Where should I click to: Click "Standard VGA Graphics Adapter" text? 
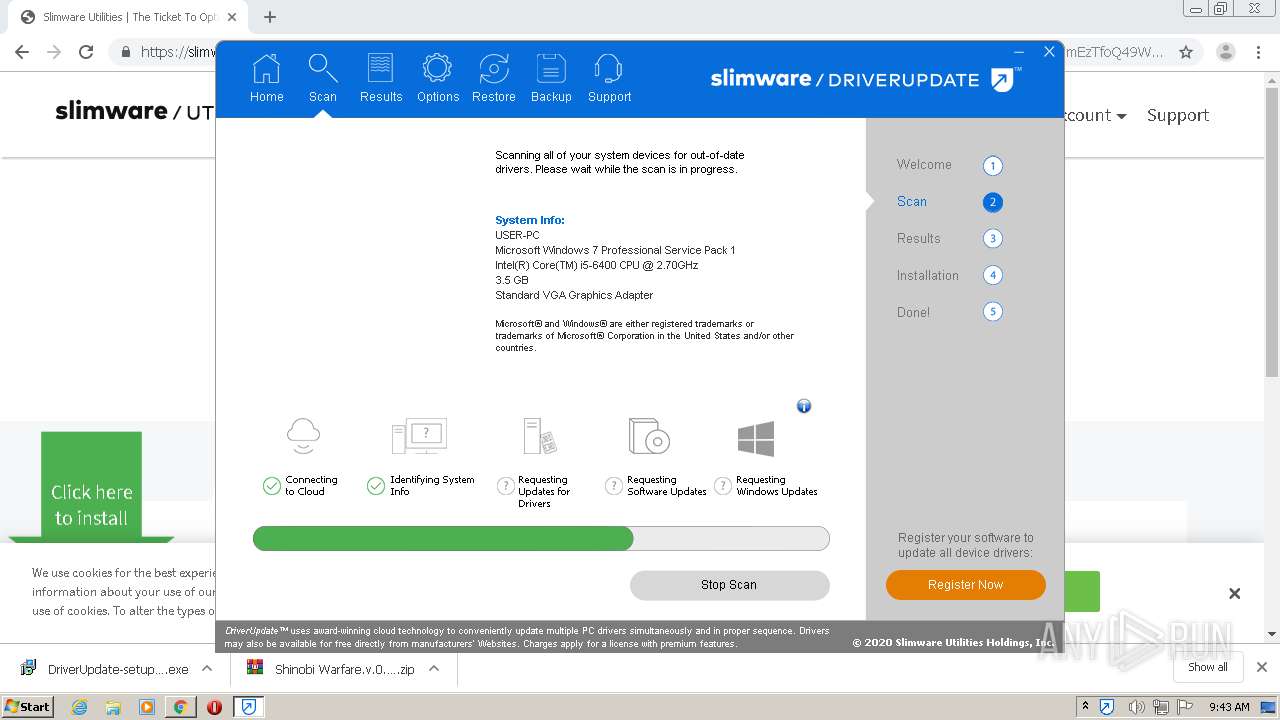click(574, 295)
